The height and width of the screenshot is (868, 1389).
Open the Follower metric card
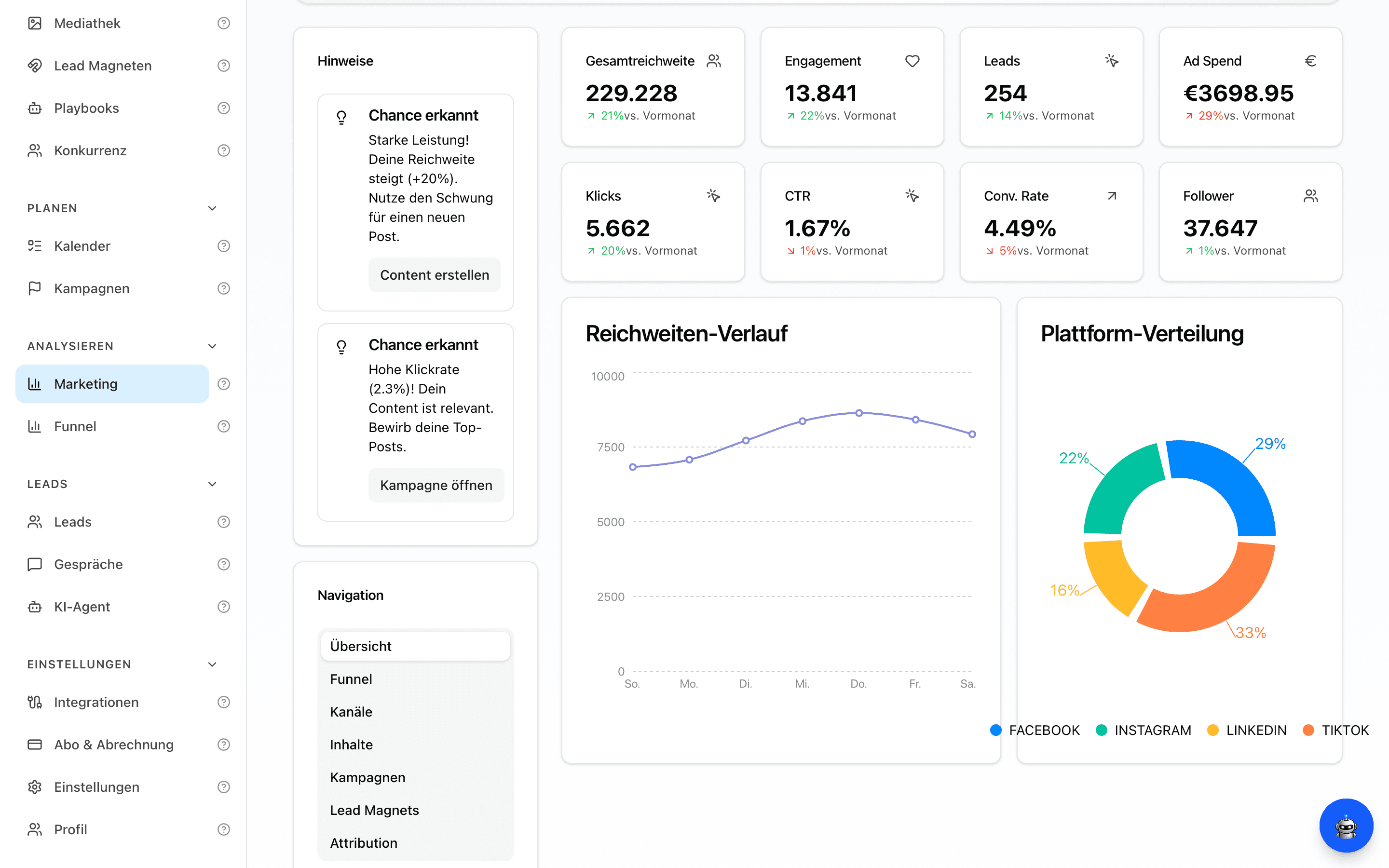pyautogui.click(x=1251, y=222)
